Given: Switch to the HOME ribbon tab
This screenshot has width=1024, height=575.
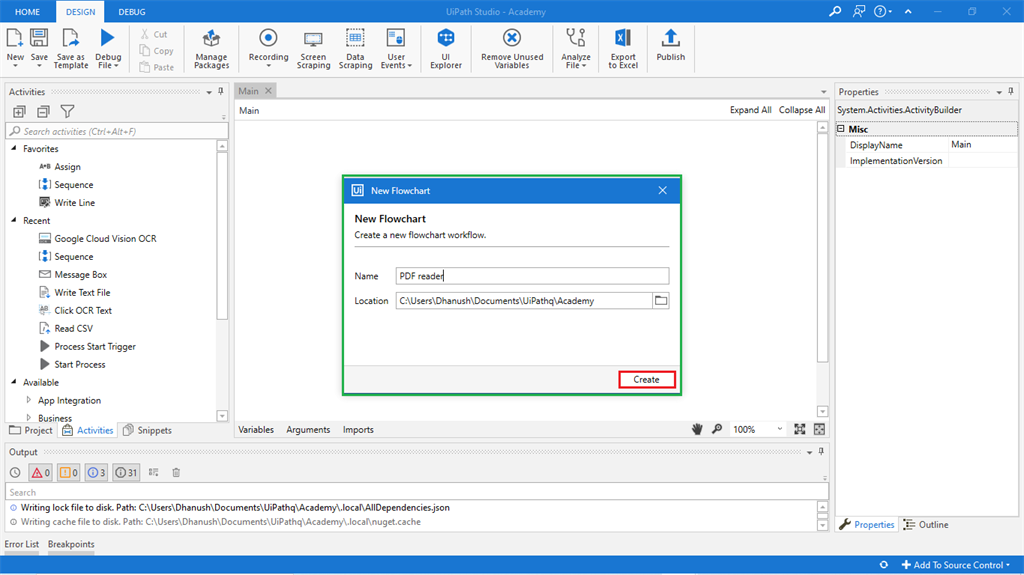Looking at the screenshot, I should pos(27,12).
